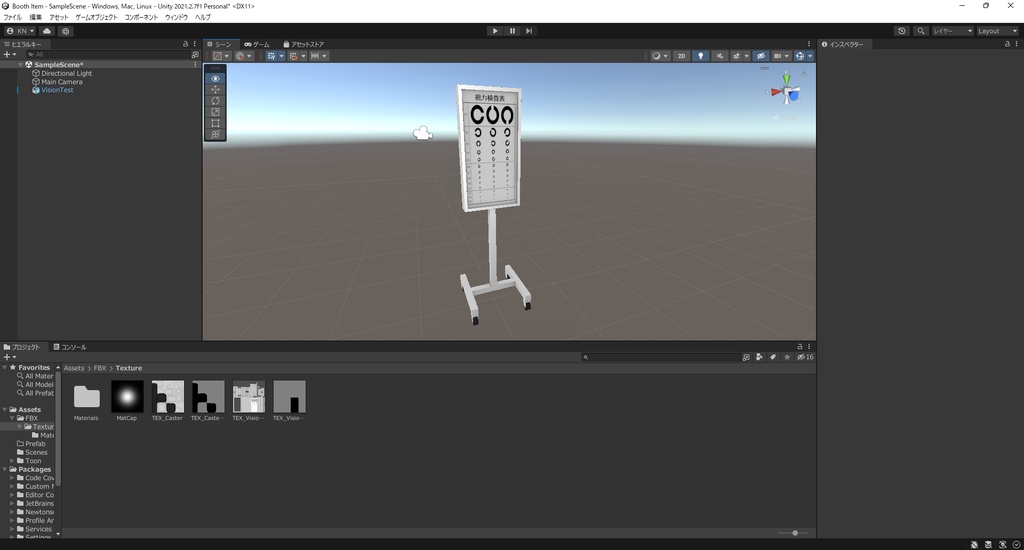Open the ゲームオブジェクト menu
This screenshot has width=1024, height=550.
pos(96,18)
